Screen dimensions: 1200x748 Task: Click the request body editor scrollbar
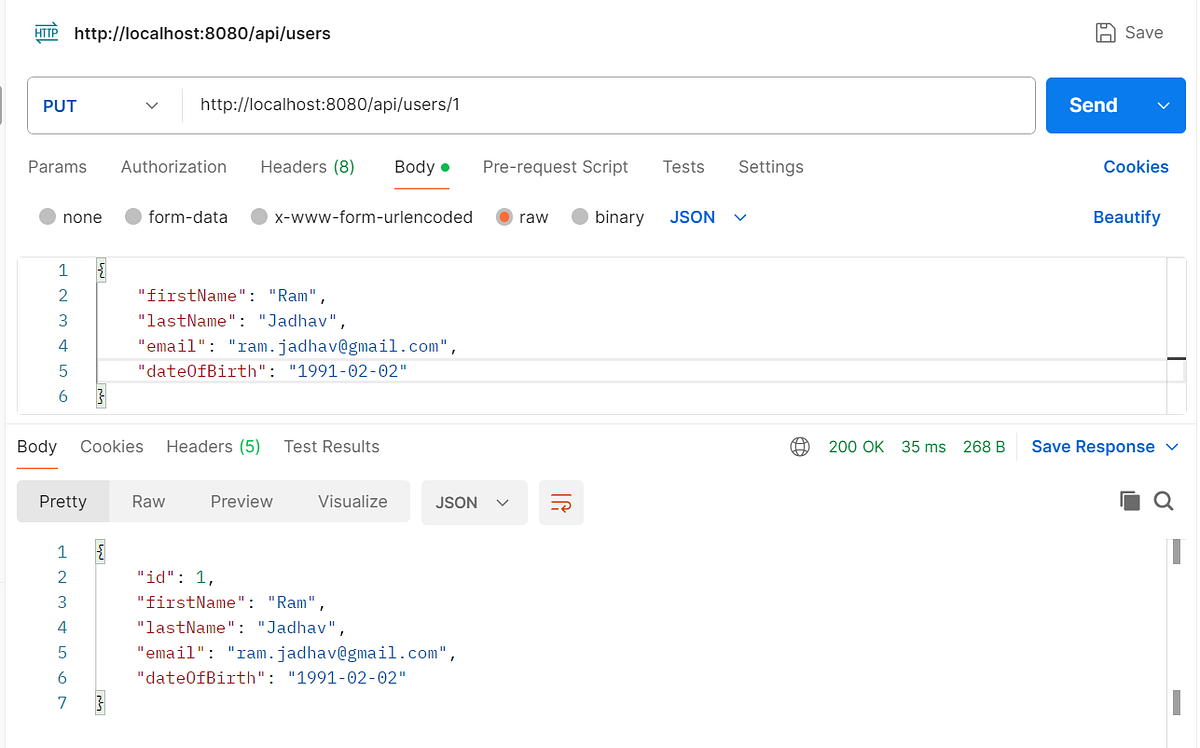tap(1176, 335)
